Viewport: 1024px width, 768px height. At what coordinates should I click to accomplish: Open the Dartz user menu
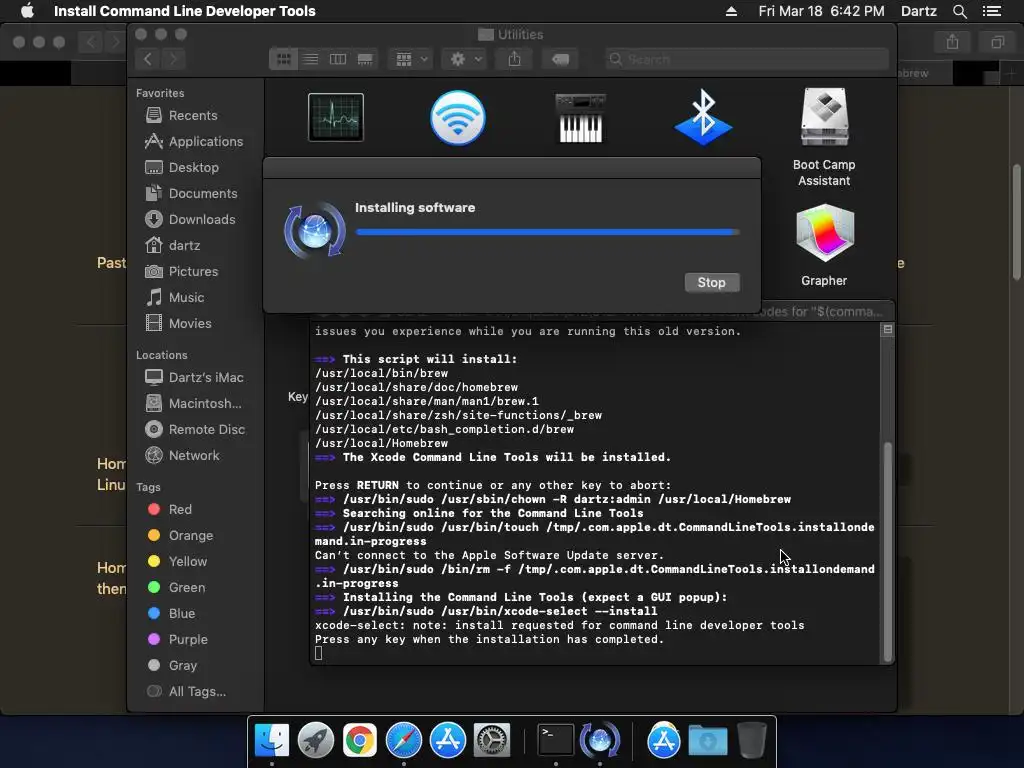click(x=919, y=11)
